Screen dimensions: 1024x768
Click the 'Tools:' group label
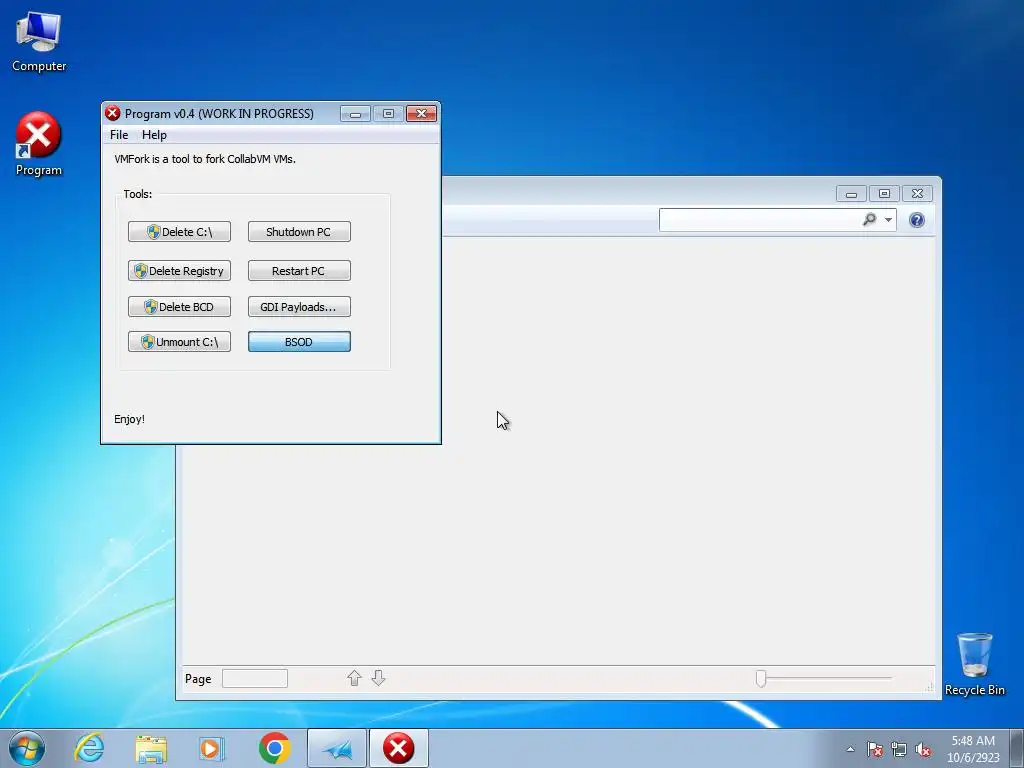(138, 194)
